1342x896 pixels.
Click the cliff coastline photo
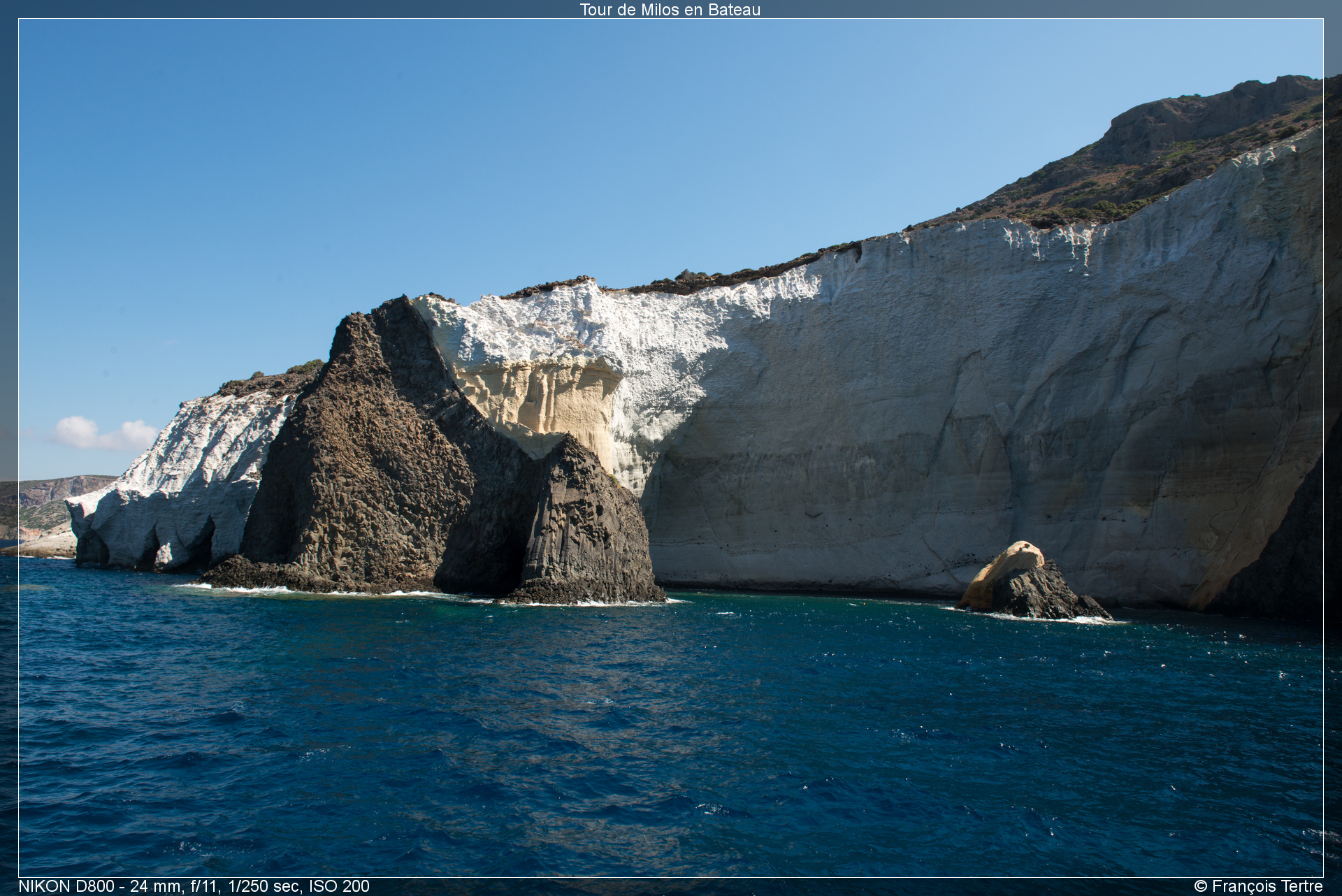click(671, 448)
